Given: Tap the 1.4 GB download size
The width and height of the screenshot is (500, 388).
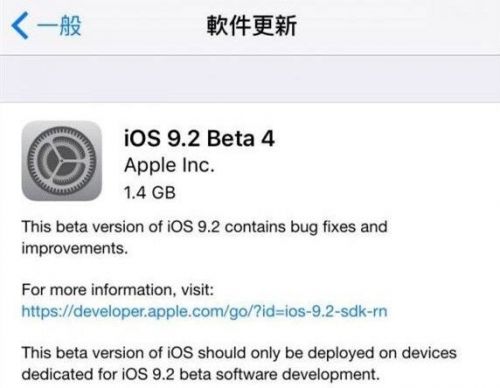Looking at the screenshot, I should click(150, 193).
